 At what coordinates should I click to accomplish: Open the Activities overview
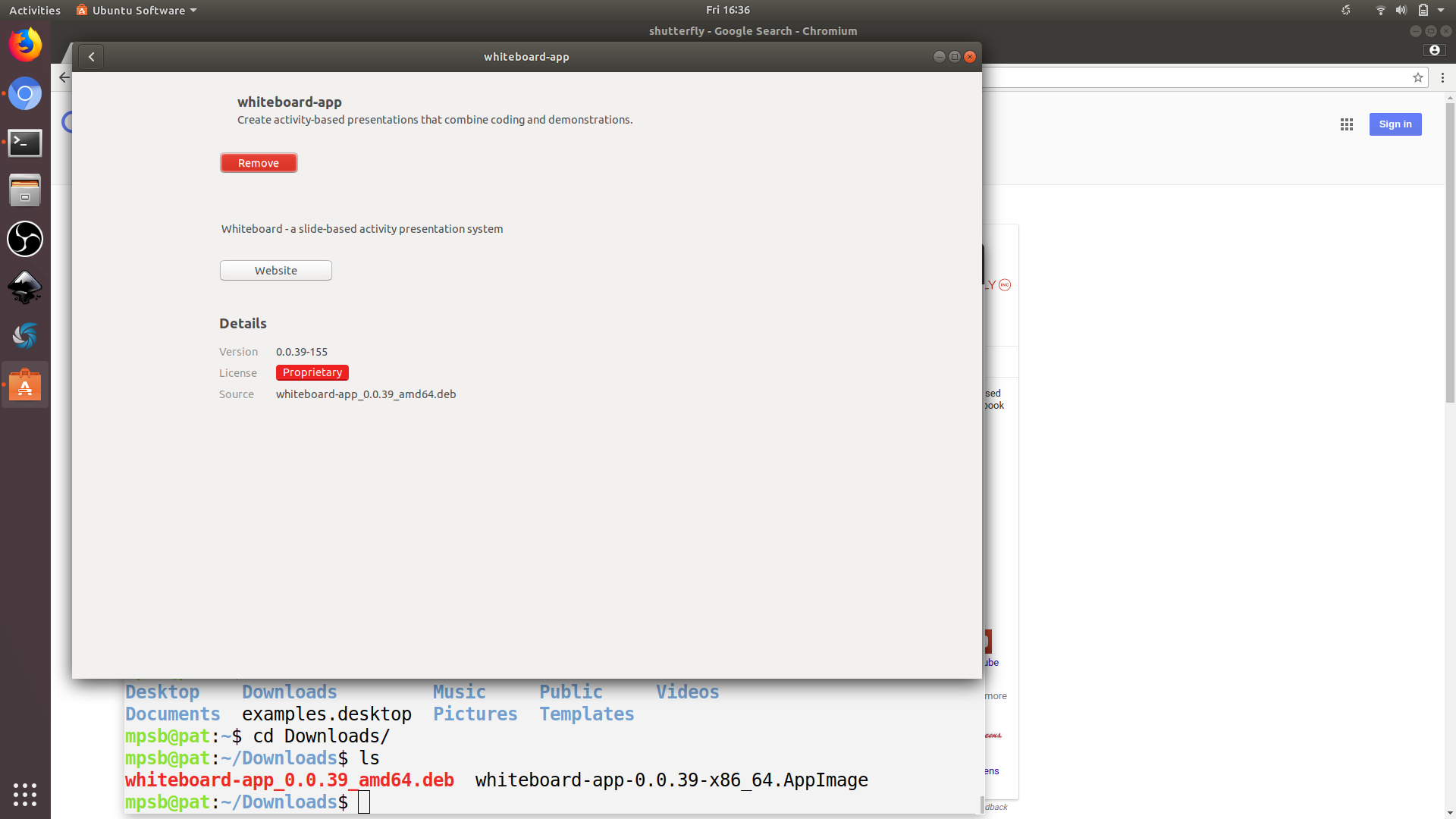click(35, 10)
